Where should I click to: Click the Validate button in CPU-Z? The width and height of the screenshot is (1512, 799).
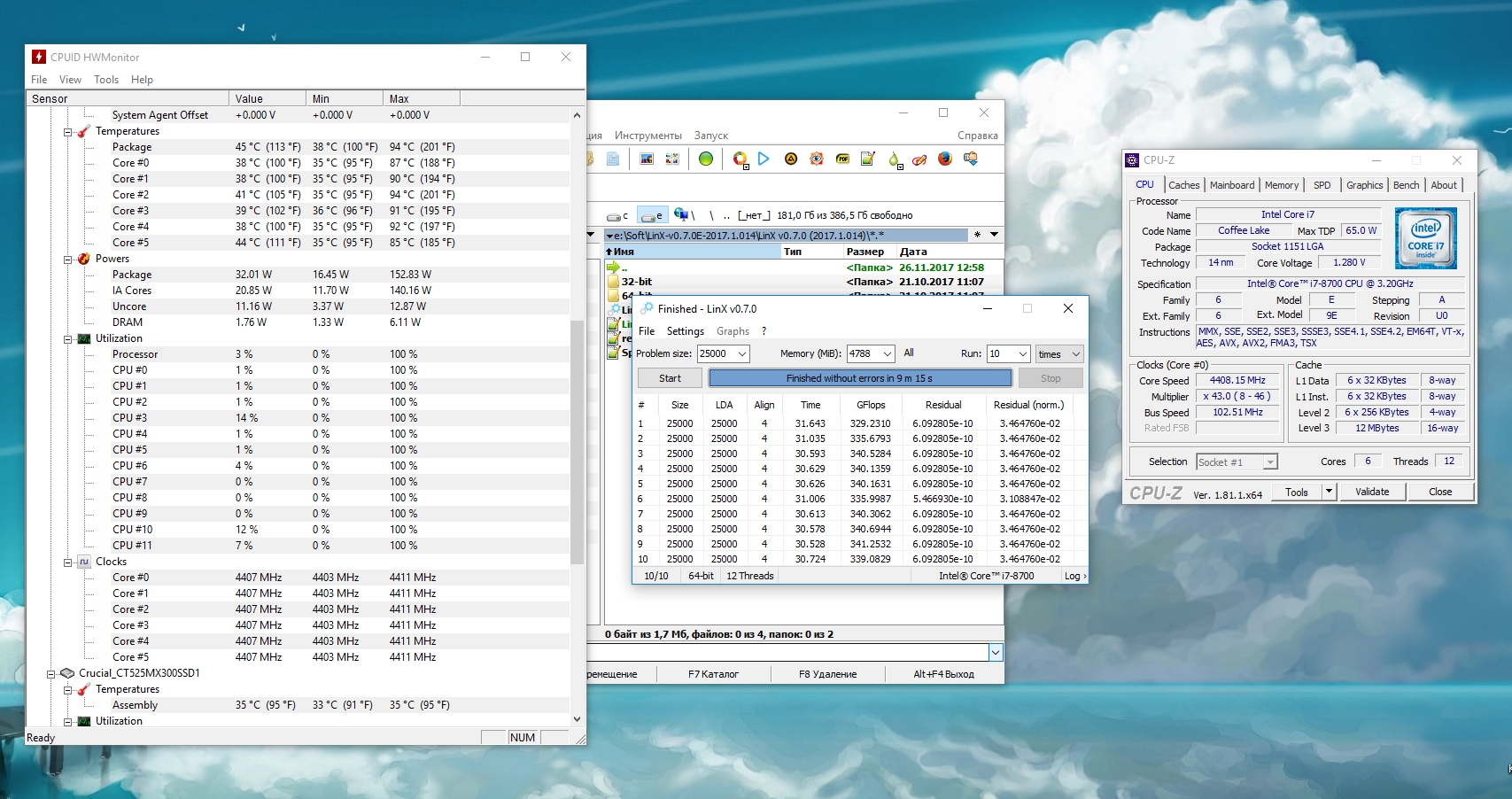(x=1371, y=492)
